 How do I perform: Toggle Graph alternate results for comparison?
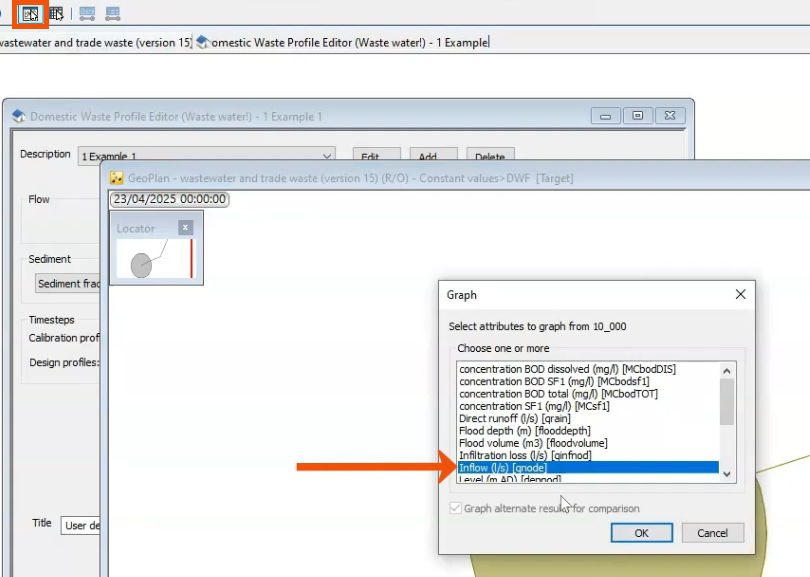click(x=455, y=509)
